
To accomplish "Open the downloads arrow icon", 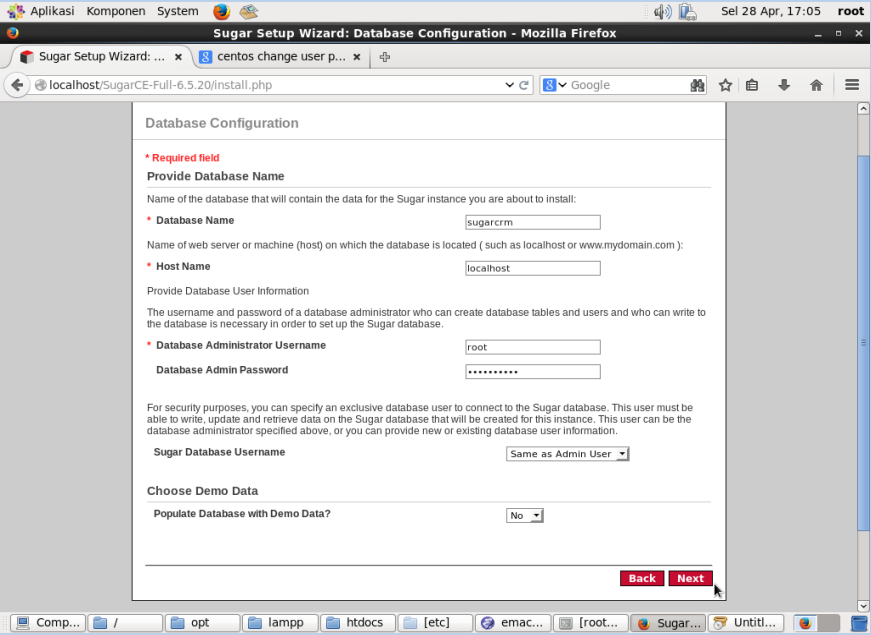I will click(x=782, y=85).
